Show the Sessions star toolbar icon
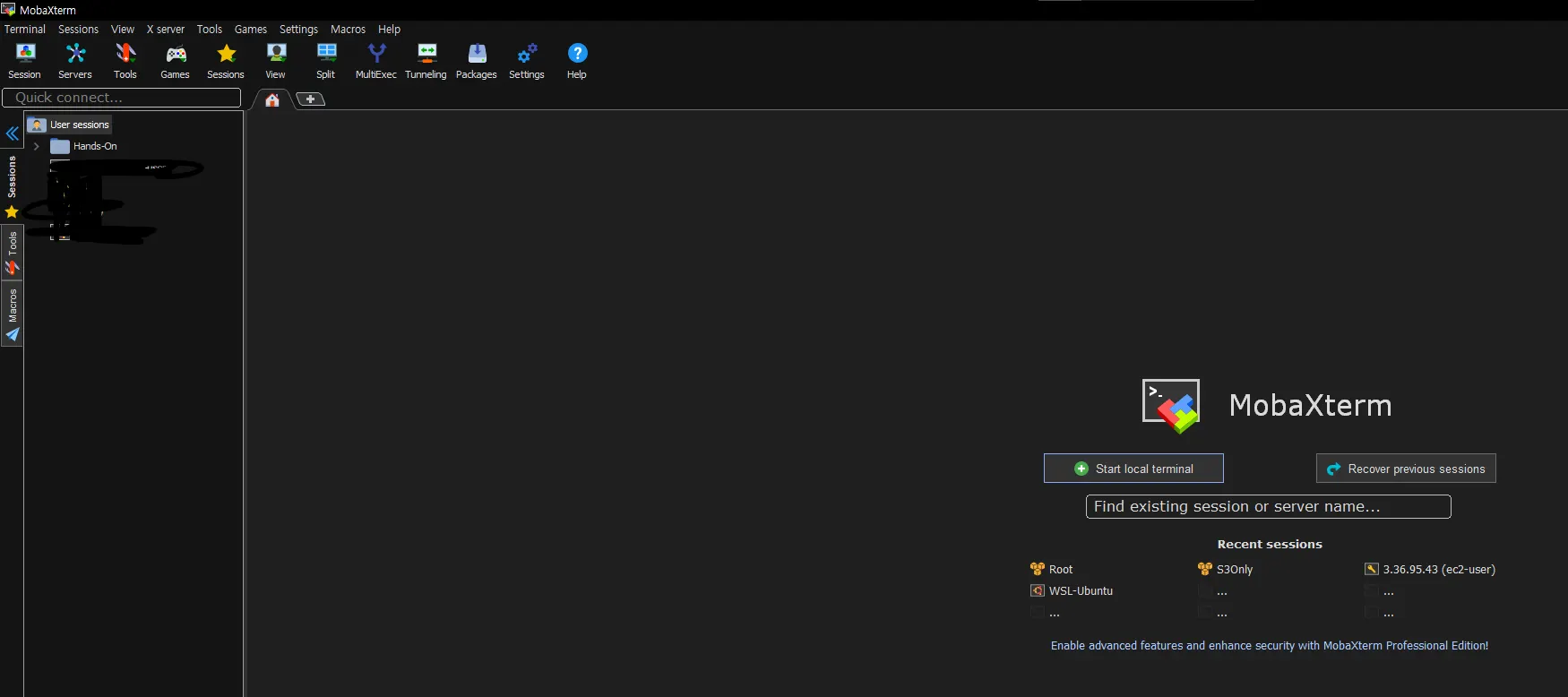This screenshot has width=1568, height=697. tap(226, 62)
